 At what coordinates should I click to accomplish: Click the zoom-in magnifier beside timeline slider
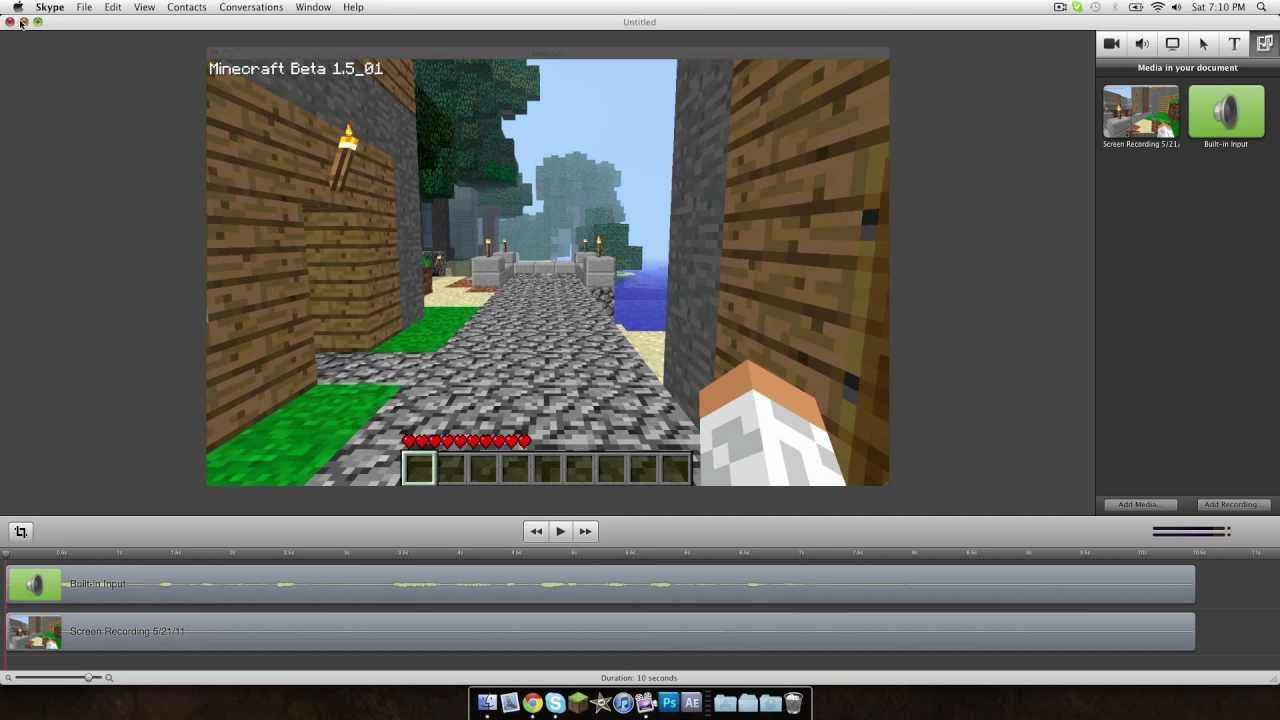110,678
